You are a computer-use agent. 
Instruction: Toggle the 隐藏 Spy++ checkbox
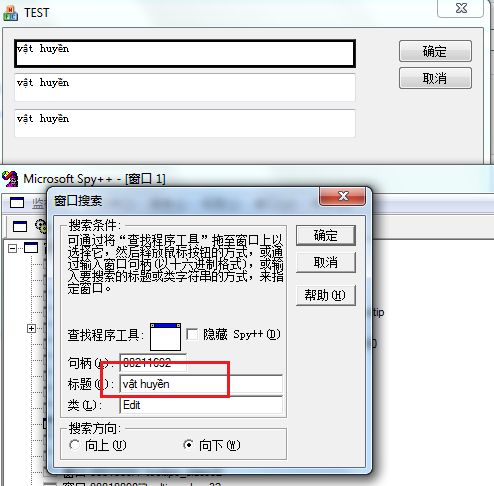point(192,334)
